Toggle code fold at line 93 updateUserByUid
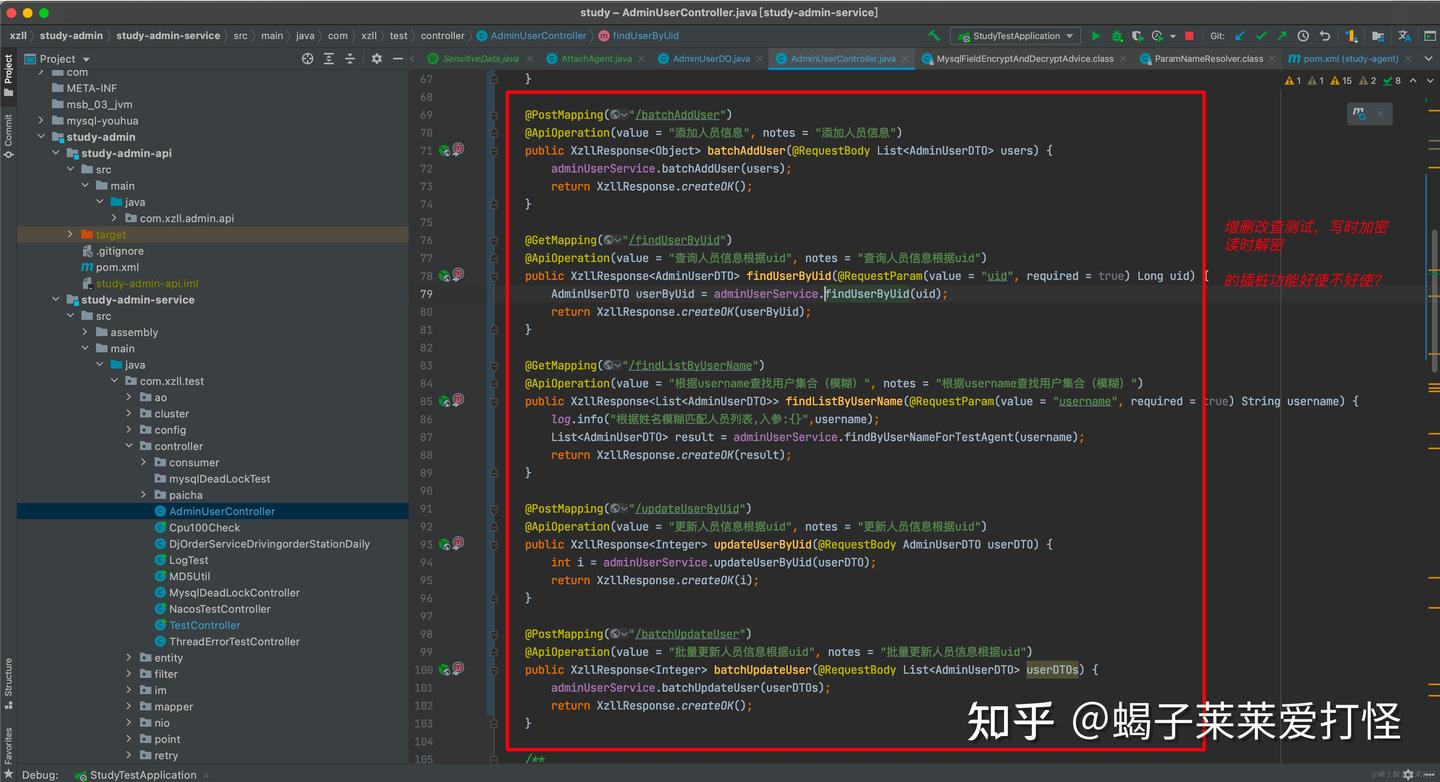Viewport: 1440px width, 782px height. coord(494,545)
